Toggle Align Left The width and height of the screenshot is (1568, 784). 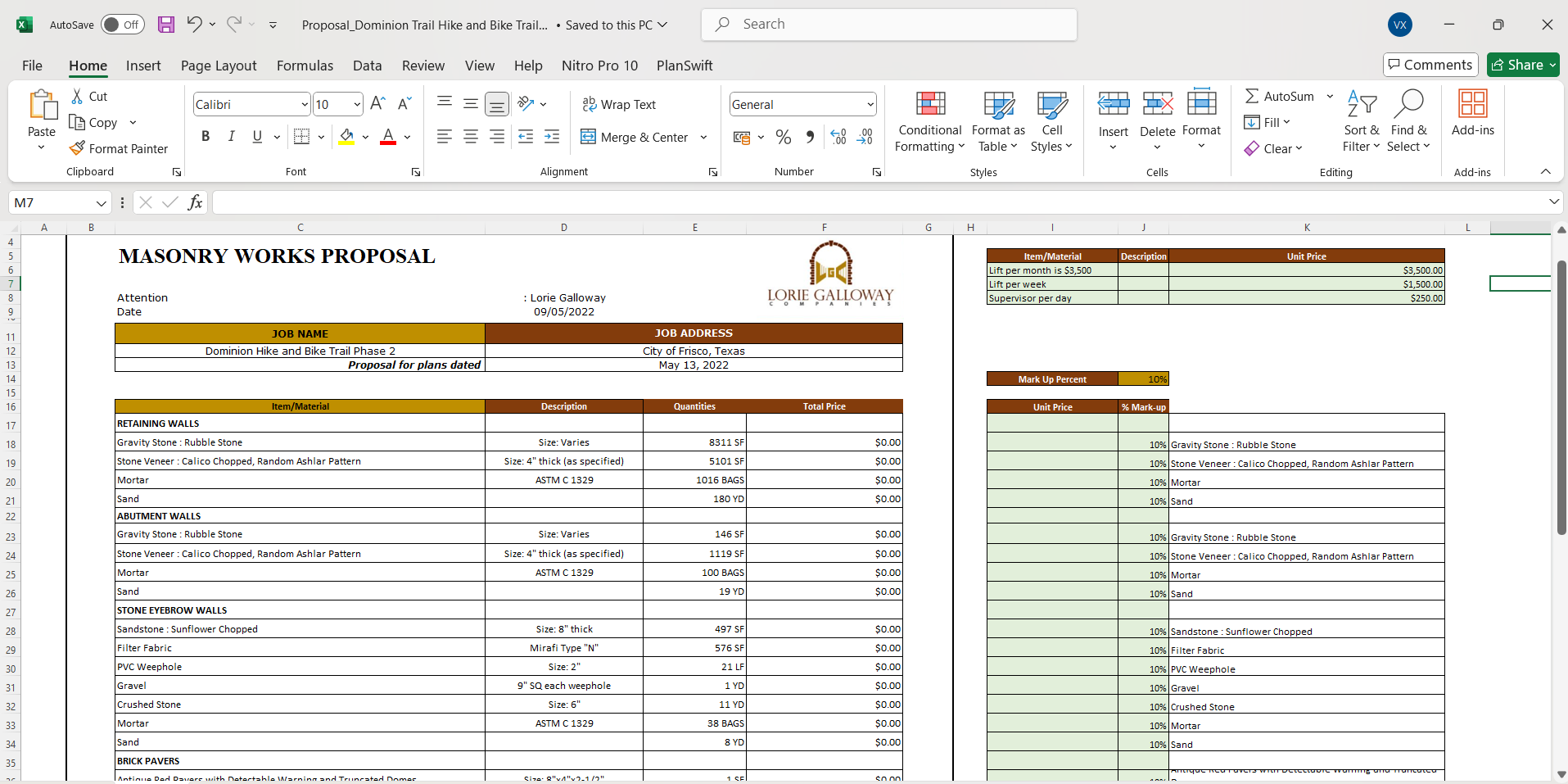point(445,137)
